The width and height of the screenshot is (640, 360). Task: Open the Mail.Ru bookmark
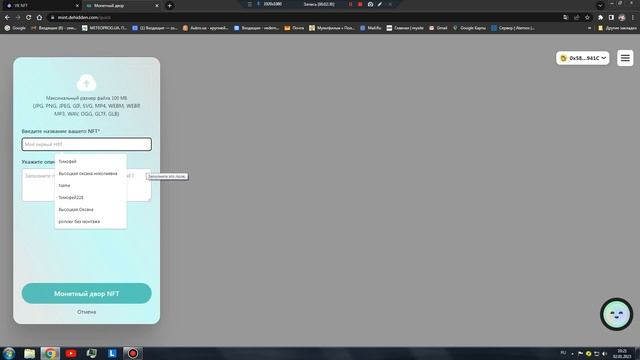pyautogui.click(x=371, y=28)
